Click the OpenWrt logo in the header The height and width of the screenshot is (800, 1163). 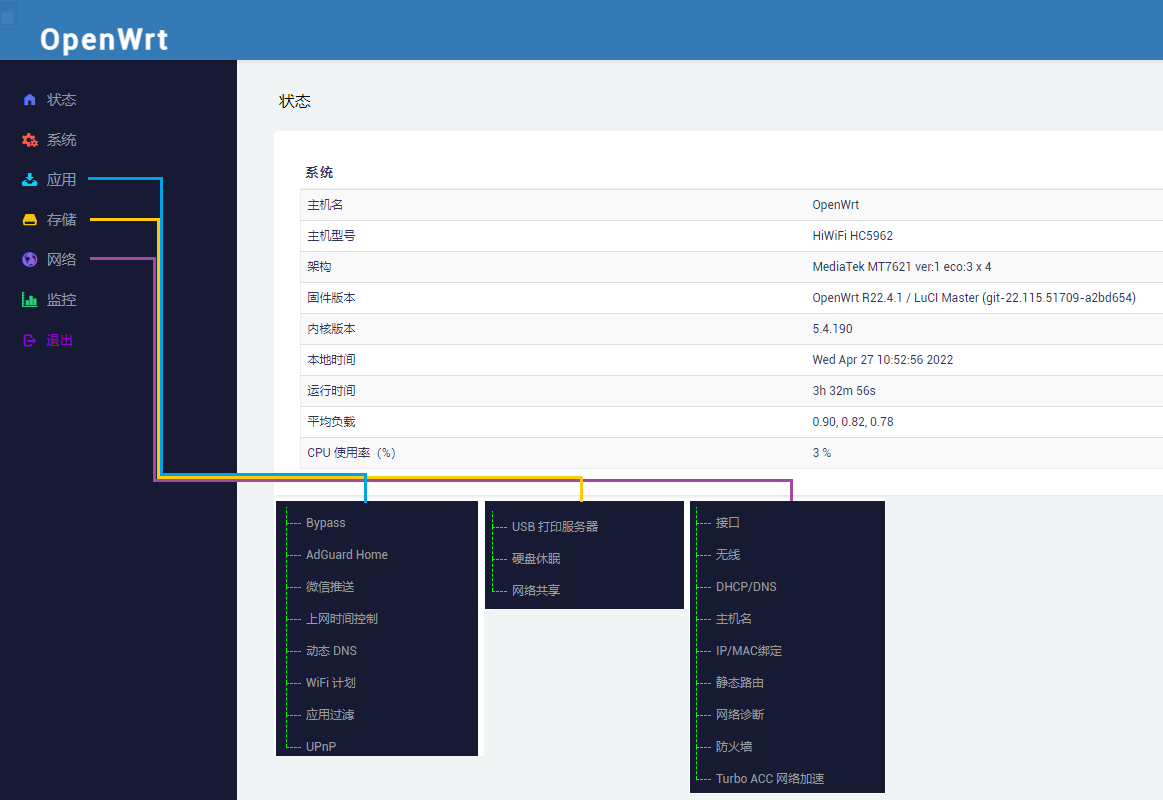103,39
